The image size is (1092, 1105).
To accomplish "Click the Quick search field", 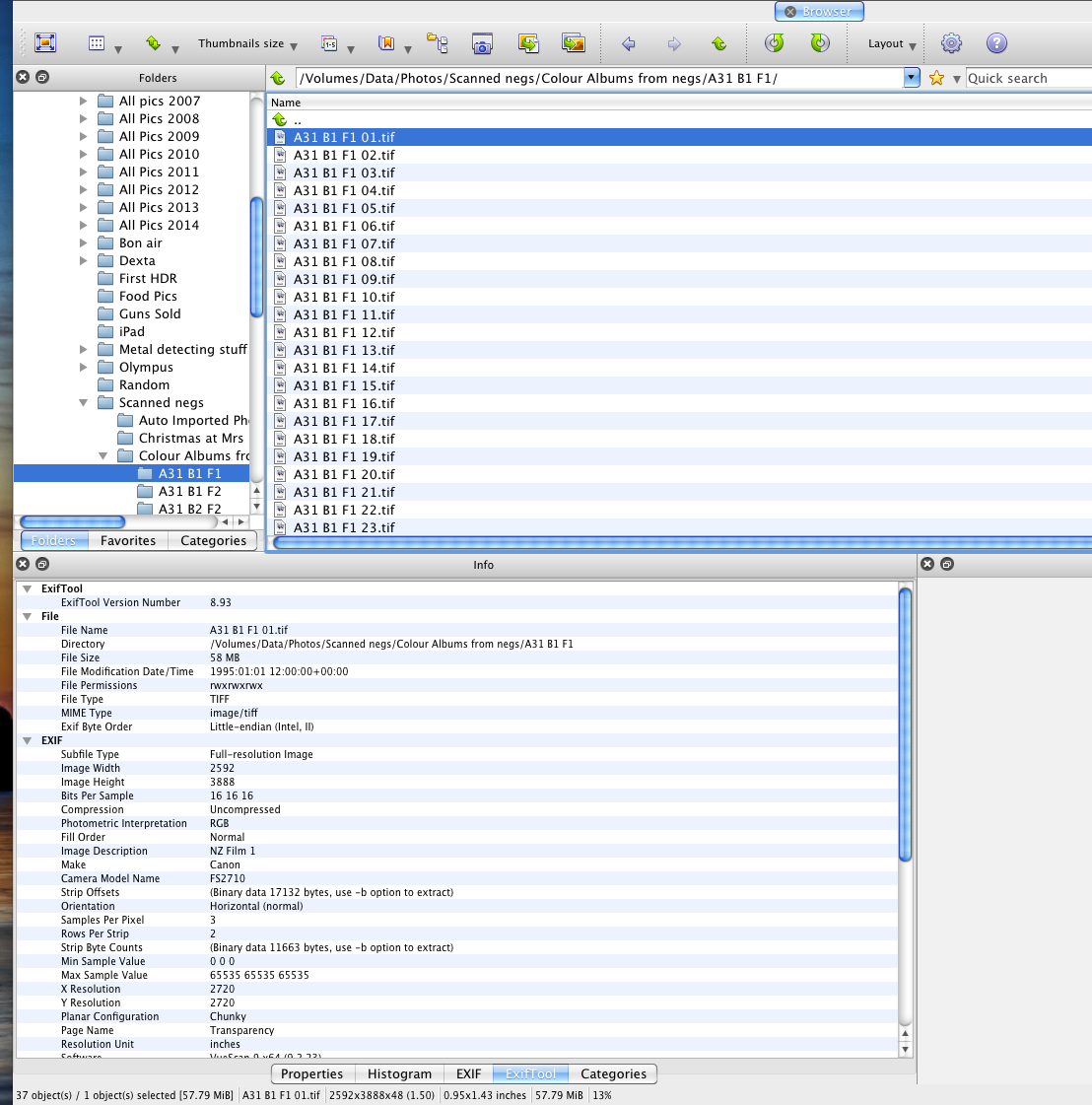I will 1027,78.
